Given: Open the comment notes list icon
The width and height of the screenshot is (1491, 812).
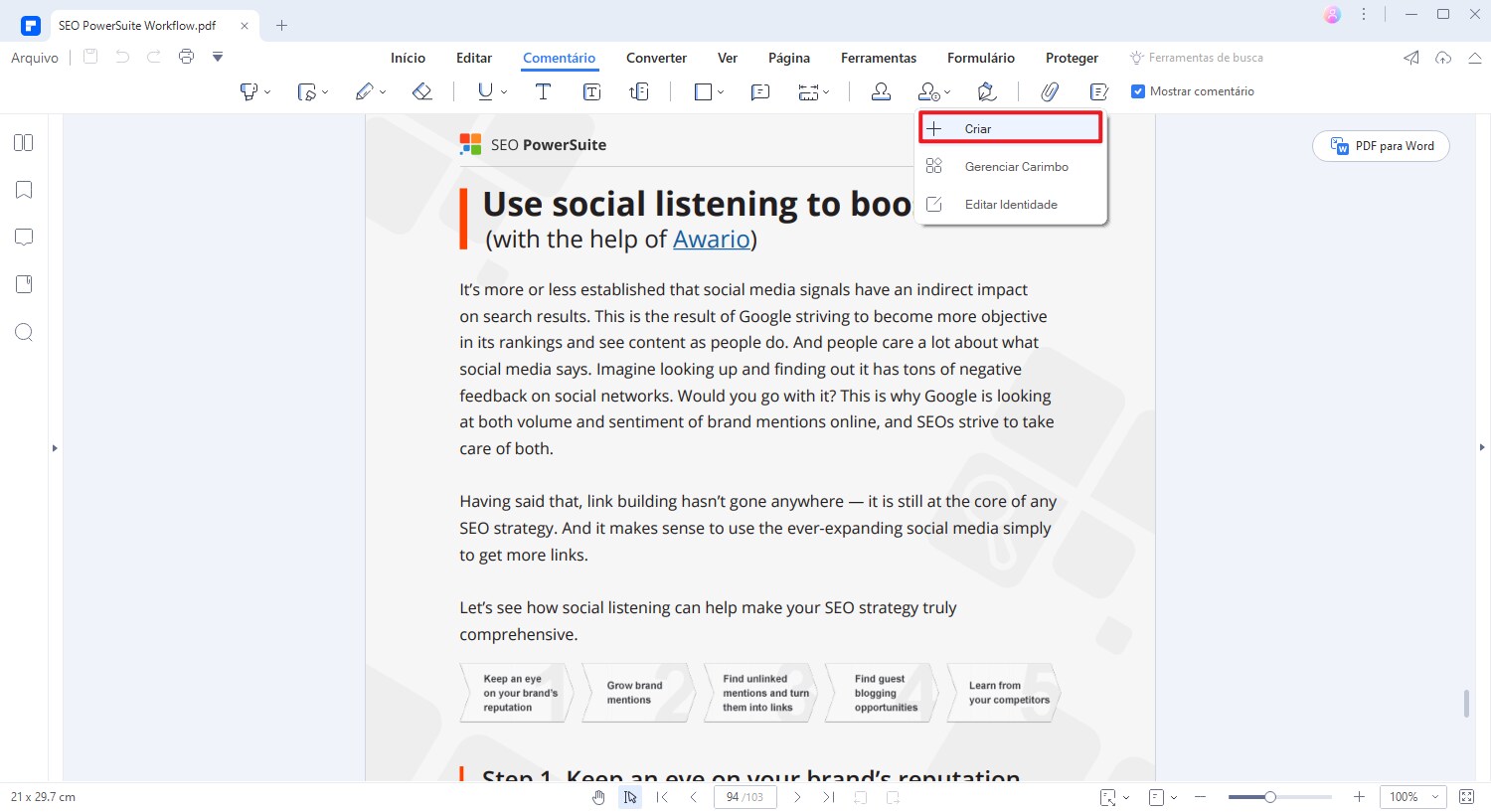Looking at the screenshot, I should point(1098,91).
